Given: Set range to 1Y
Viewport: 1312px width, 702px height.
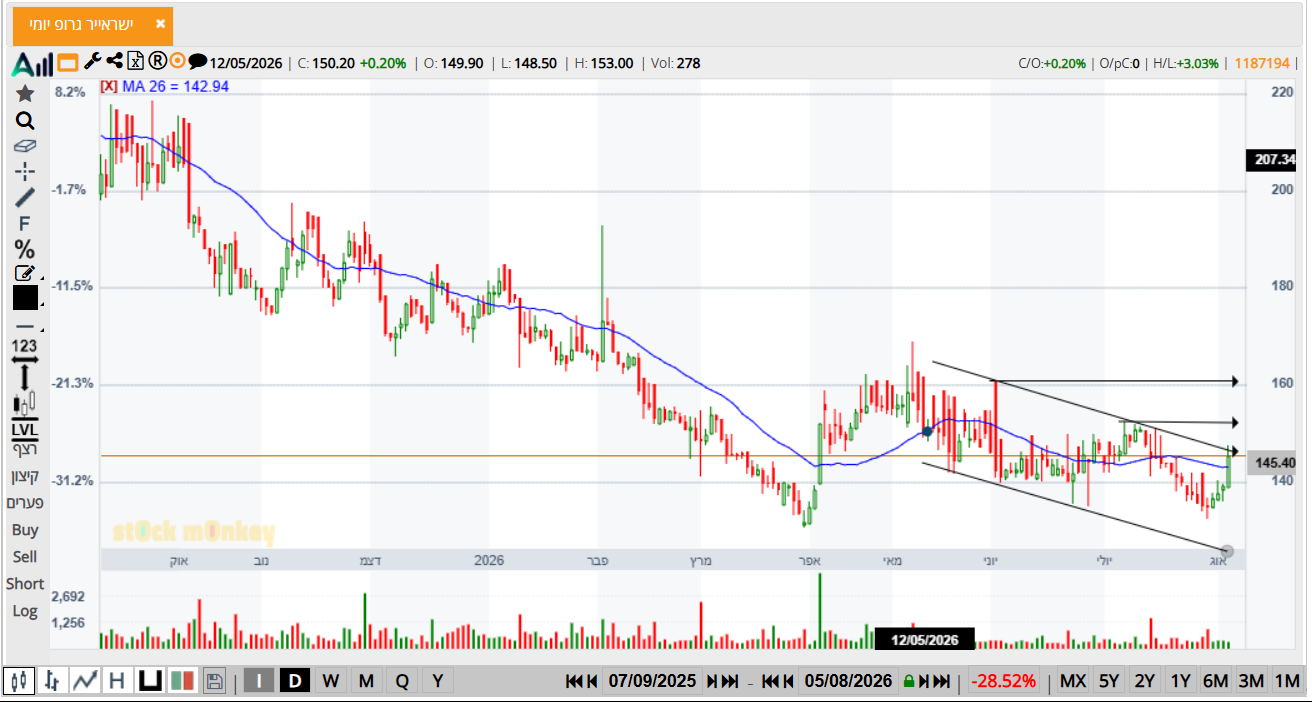Looking at the screenshot, I should point(1180,681).
